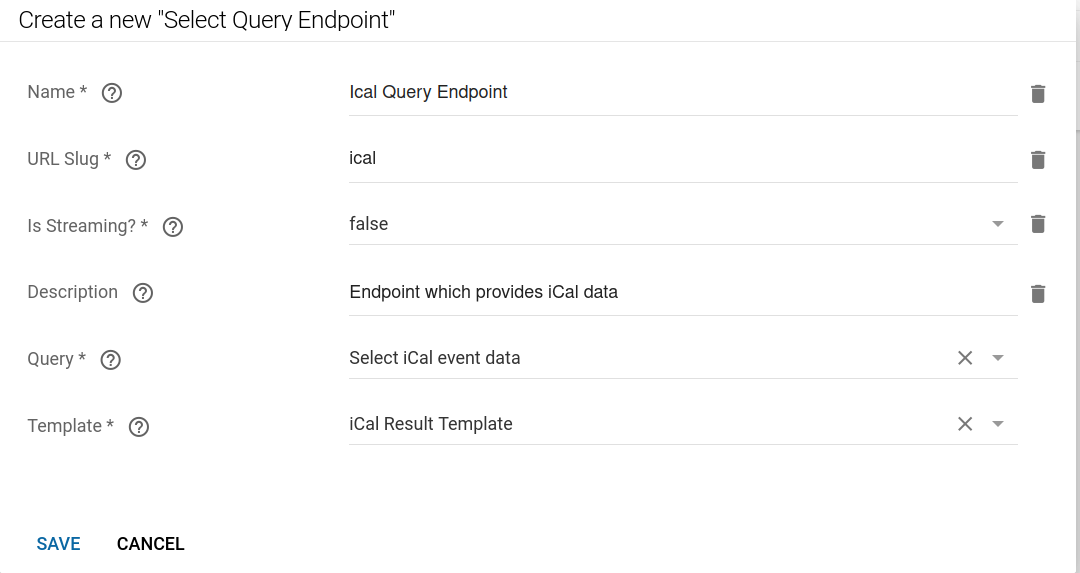Remove the Is Streaming value via trash
The height and width of the screenshot is (573, 1080).
coord(1038,224)
